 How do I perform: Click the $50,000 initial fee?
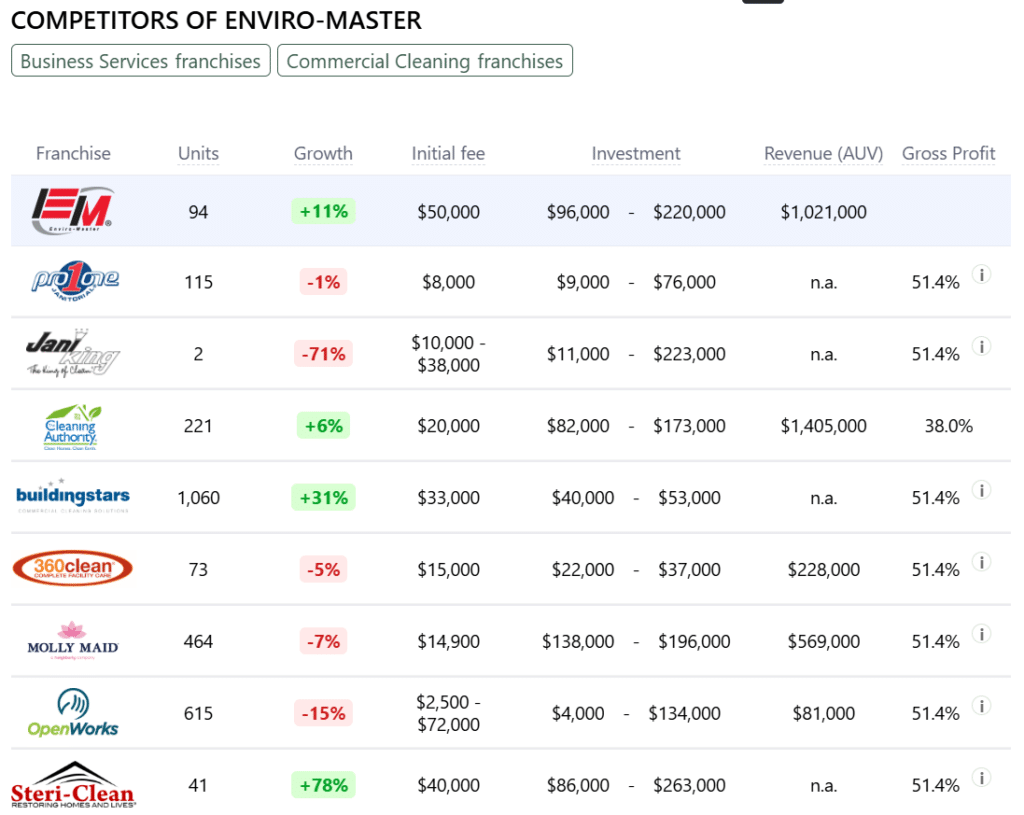point(448,212)
